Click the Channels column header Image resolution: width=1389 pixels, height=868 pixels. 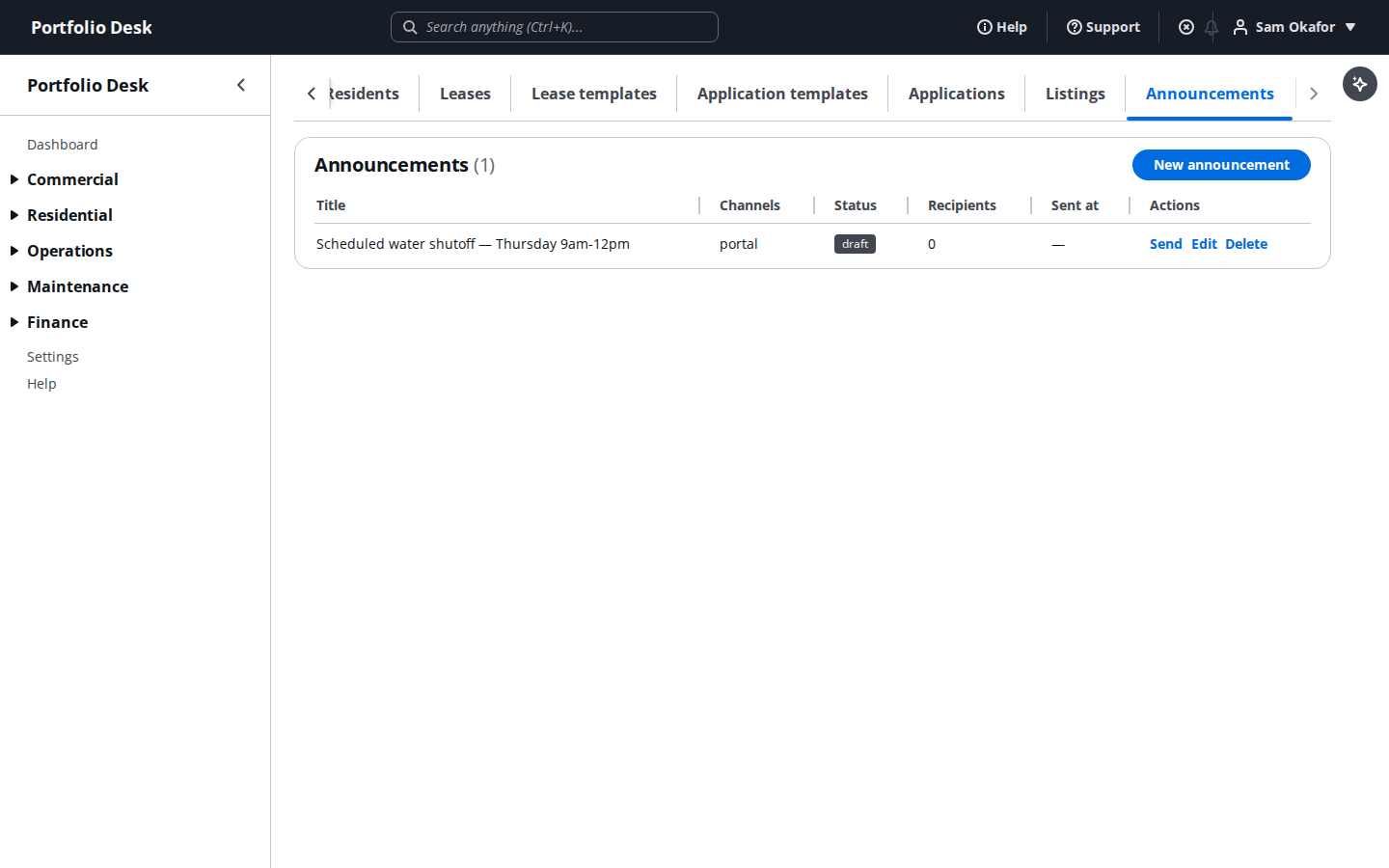point(749,205)
